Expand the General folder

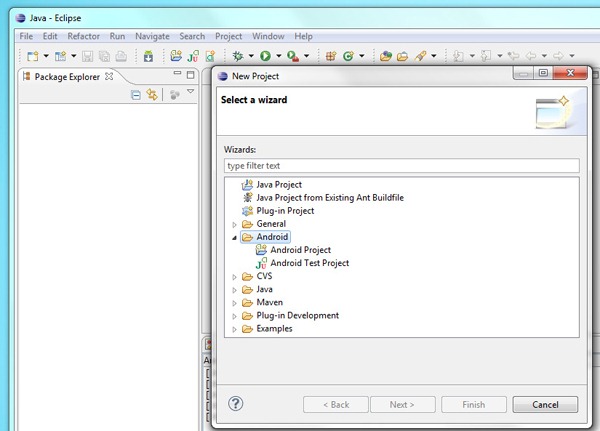coord(234,224)
